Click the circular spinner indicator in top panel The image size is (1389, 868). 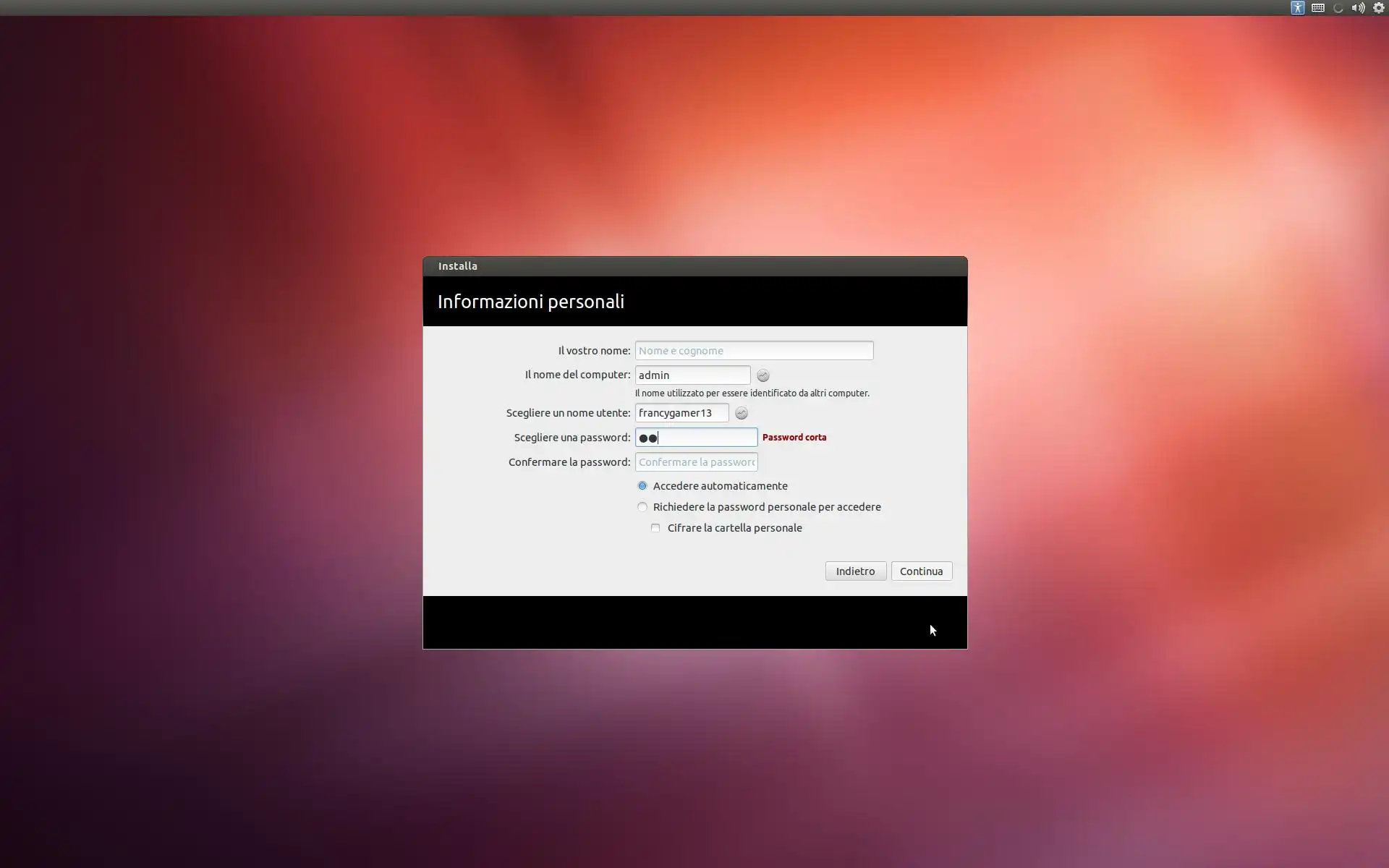pos(1338,8)
